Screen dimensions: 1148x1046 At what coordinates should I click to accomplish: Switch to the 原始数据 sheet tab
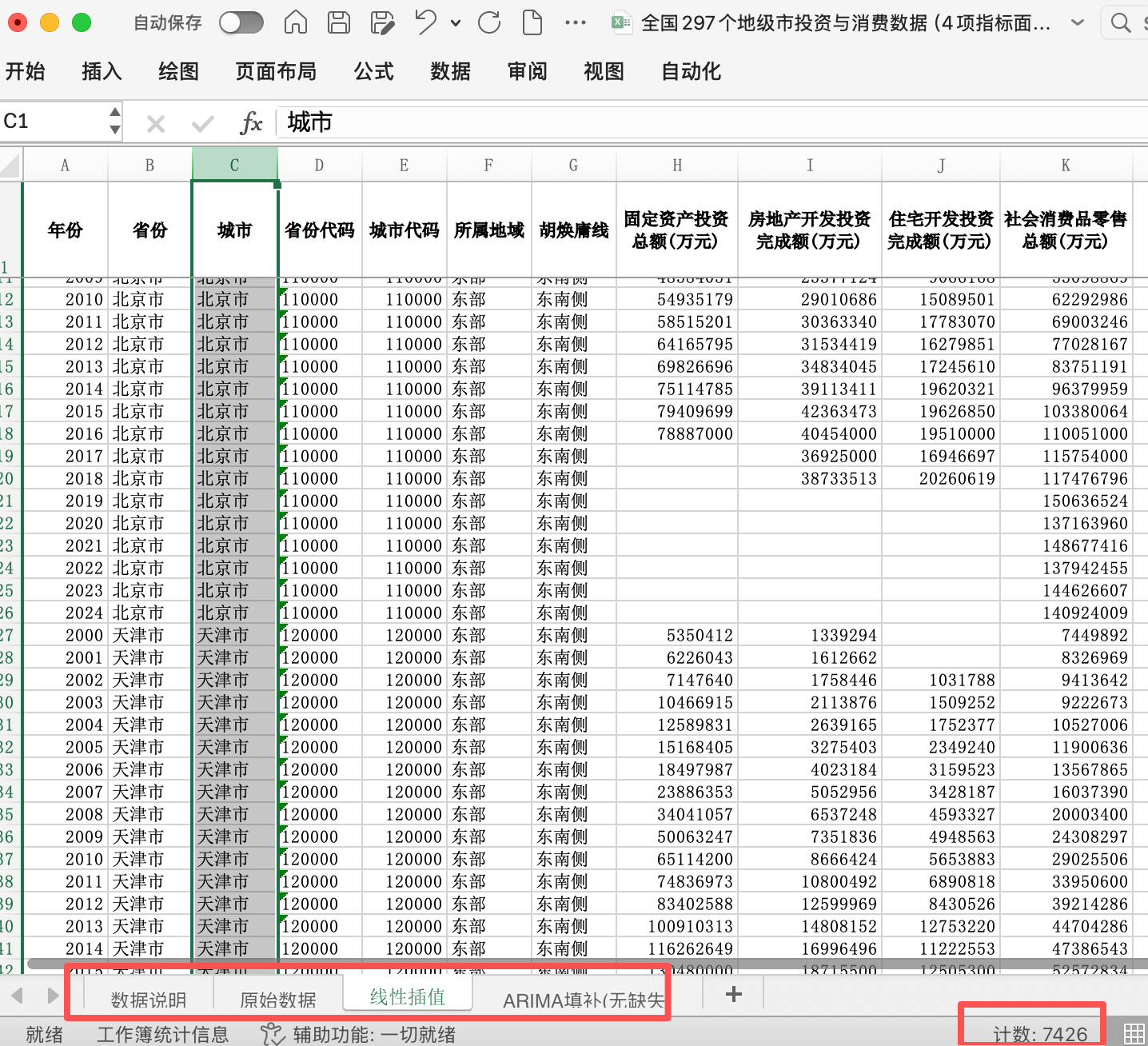coord(278,1000)
